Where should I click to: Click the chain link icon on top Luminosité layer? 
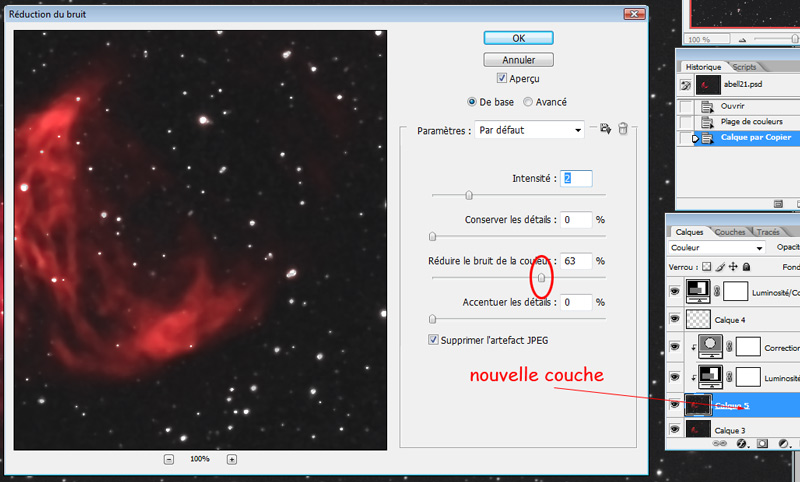coord(717,291)
